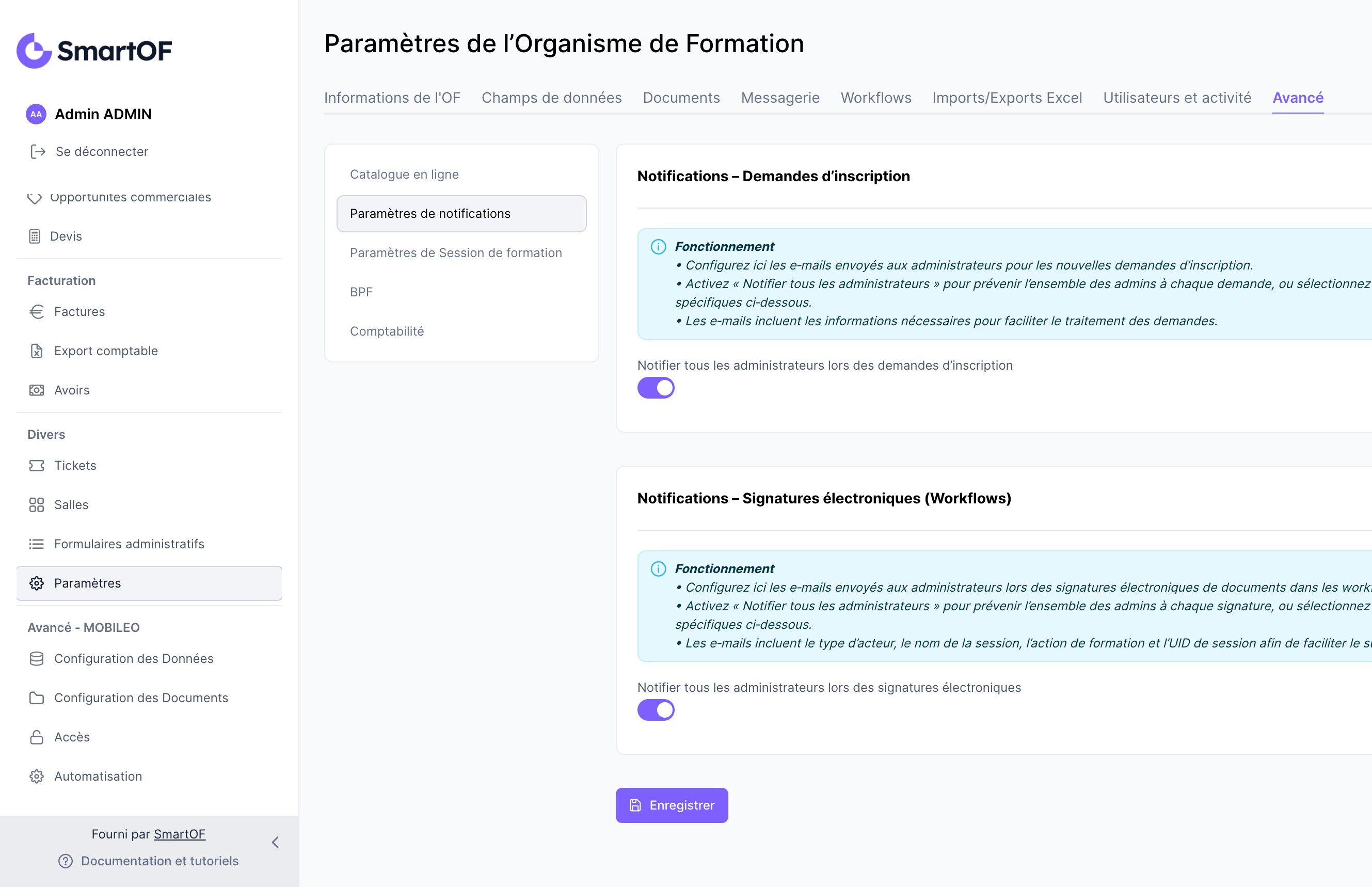1372x887 pixels.
Task: Click the SmartOF logo icon
Action: (35, 51)
